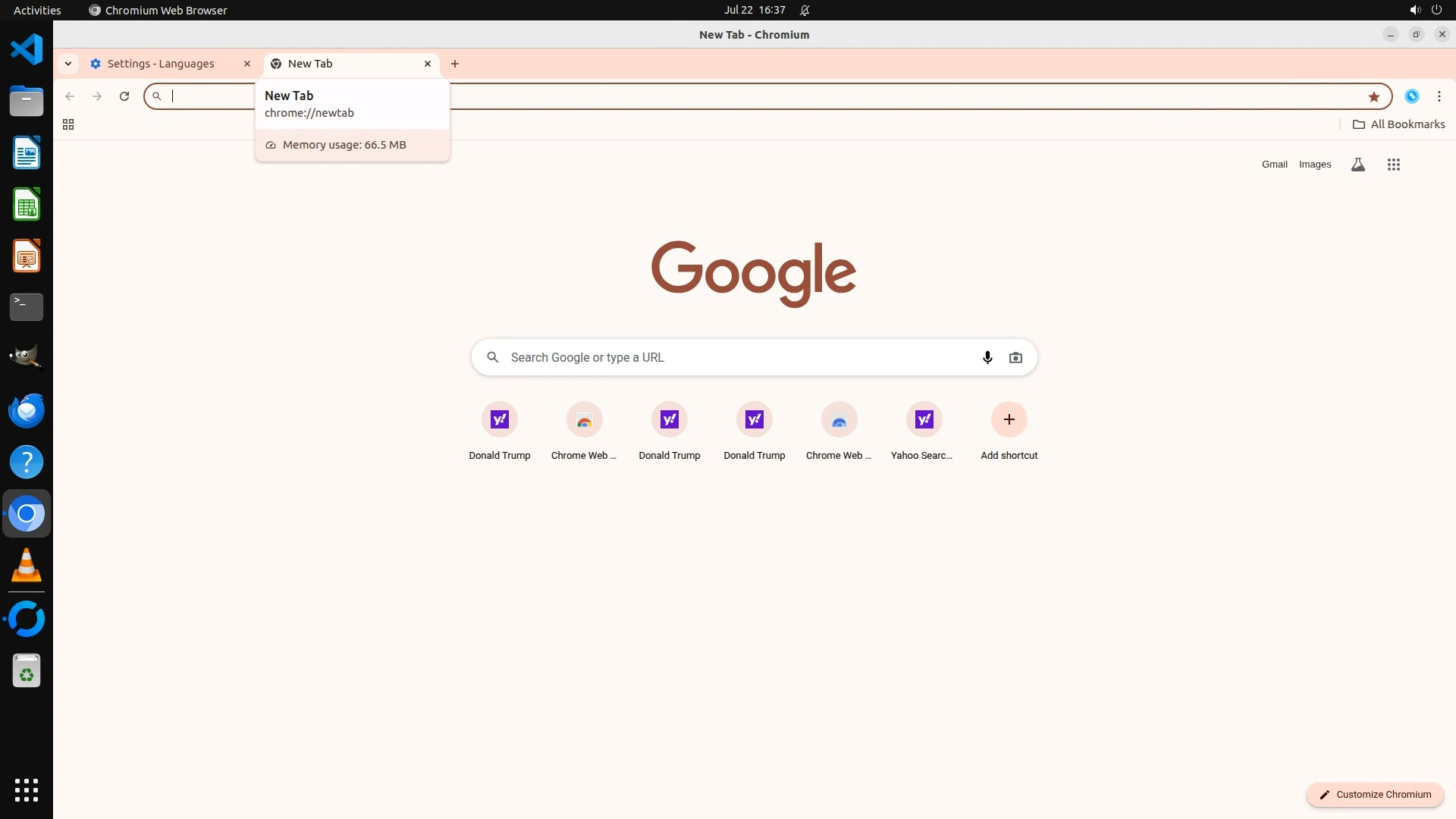Screen dimensions: 1456x819
Task: Click Customize Chromium button
Action: (1374, 794)
